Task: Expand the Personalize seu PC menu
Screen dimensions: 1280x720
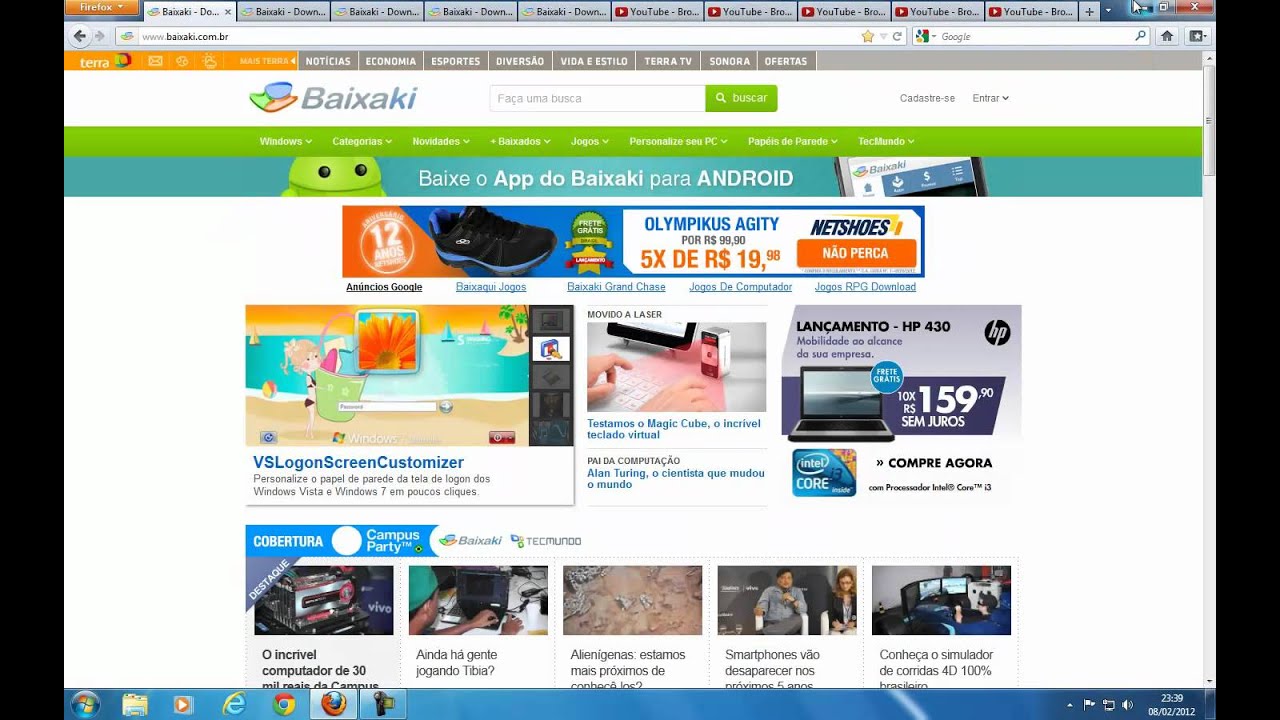Action: pyautogui.click(x=678, y=141)
